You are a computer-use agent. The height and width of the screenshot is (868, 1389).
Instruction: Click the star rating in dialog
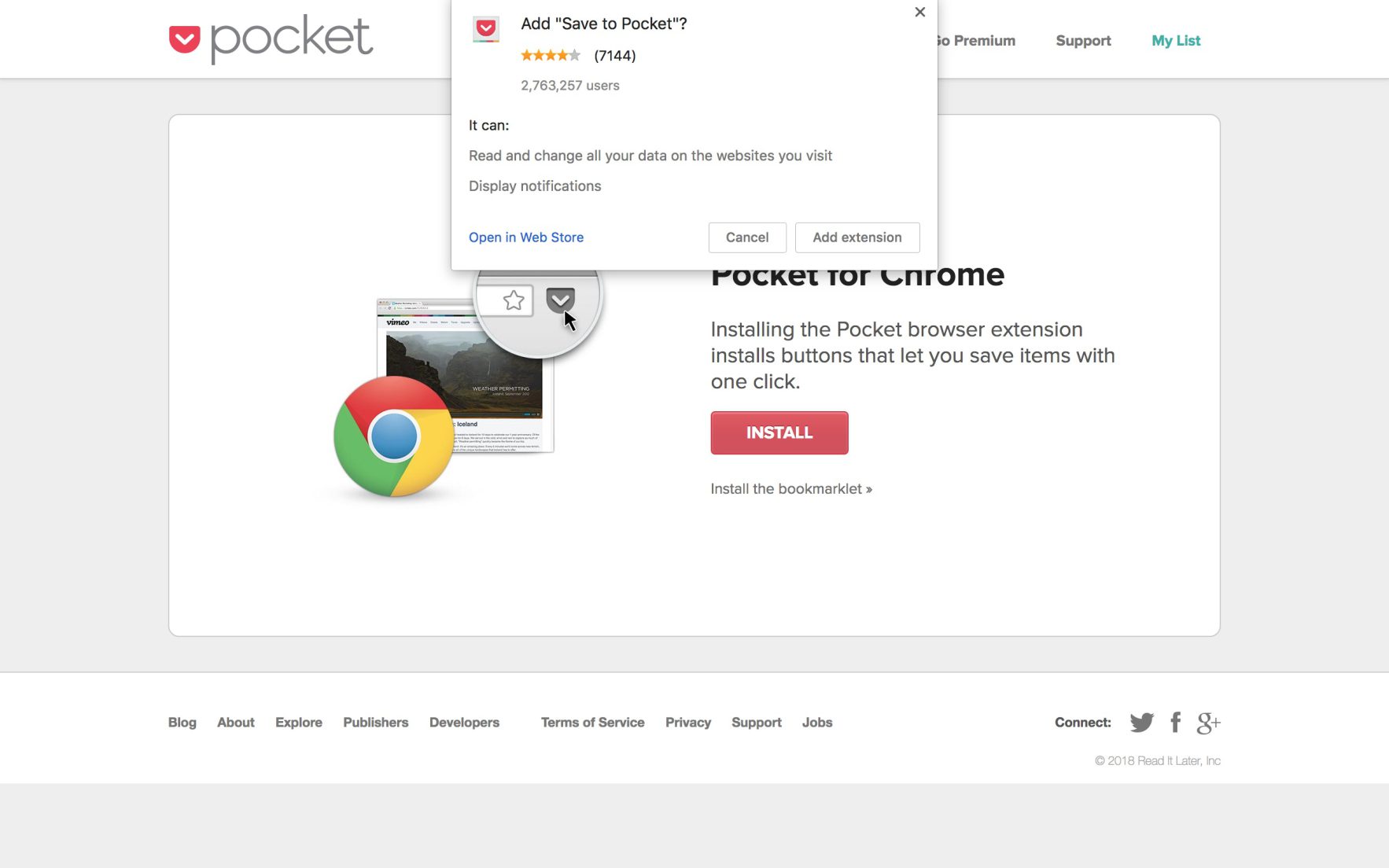tap(551, 55)
